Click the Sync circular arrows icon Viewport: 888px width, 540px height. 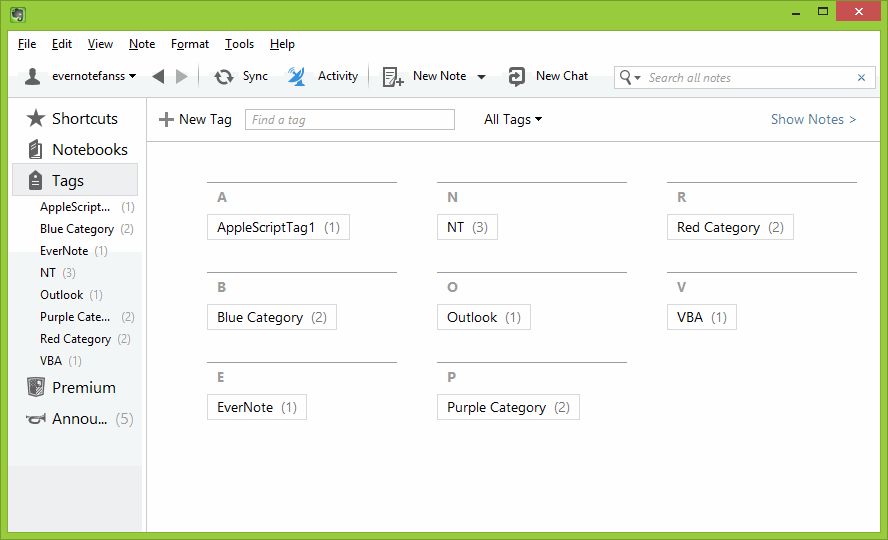(224, 76)
